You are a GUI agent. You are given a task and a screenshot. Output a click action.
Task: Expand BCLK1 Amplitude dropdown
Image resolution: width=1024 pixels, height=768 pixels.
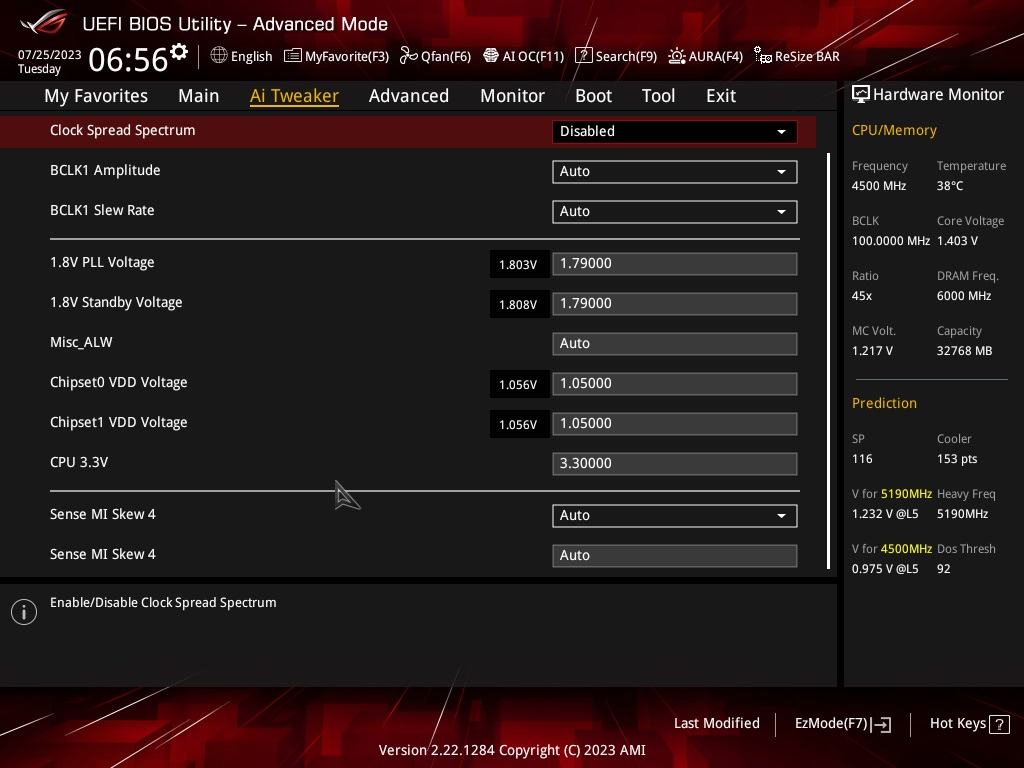click(x=675, y=172)
